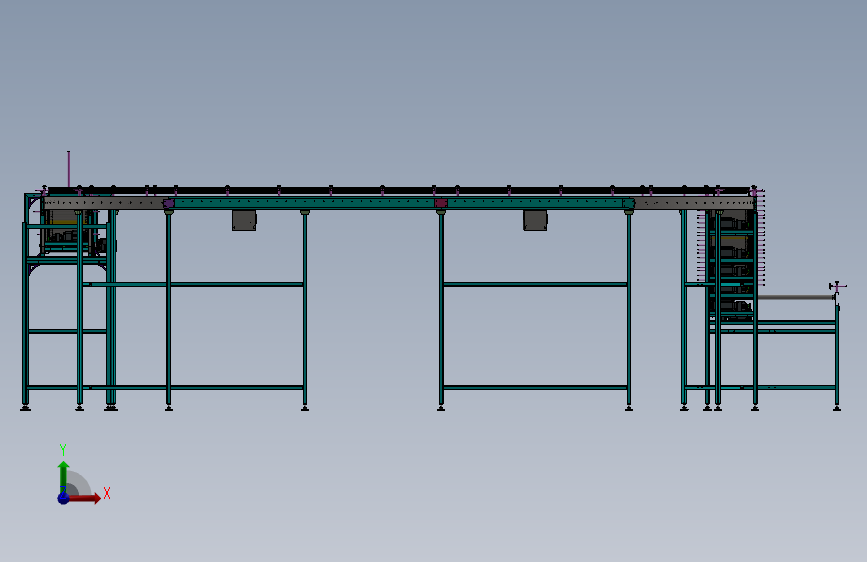The height and width of the screenshot is (562, 867).
Task: Select the gray side plate at the conveyor's right end
Action: coord(694,204)
